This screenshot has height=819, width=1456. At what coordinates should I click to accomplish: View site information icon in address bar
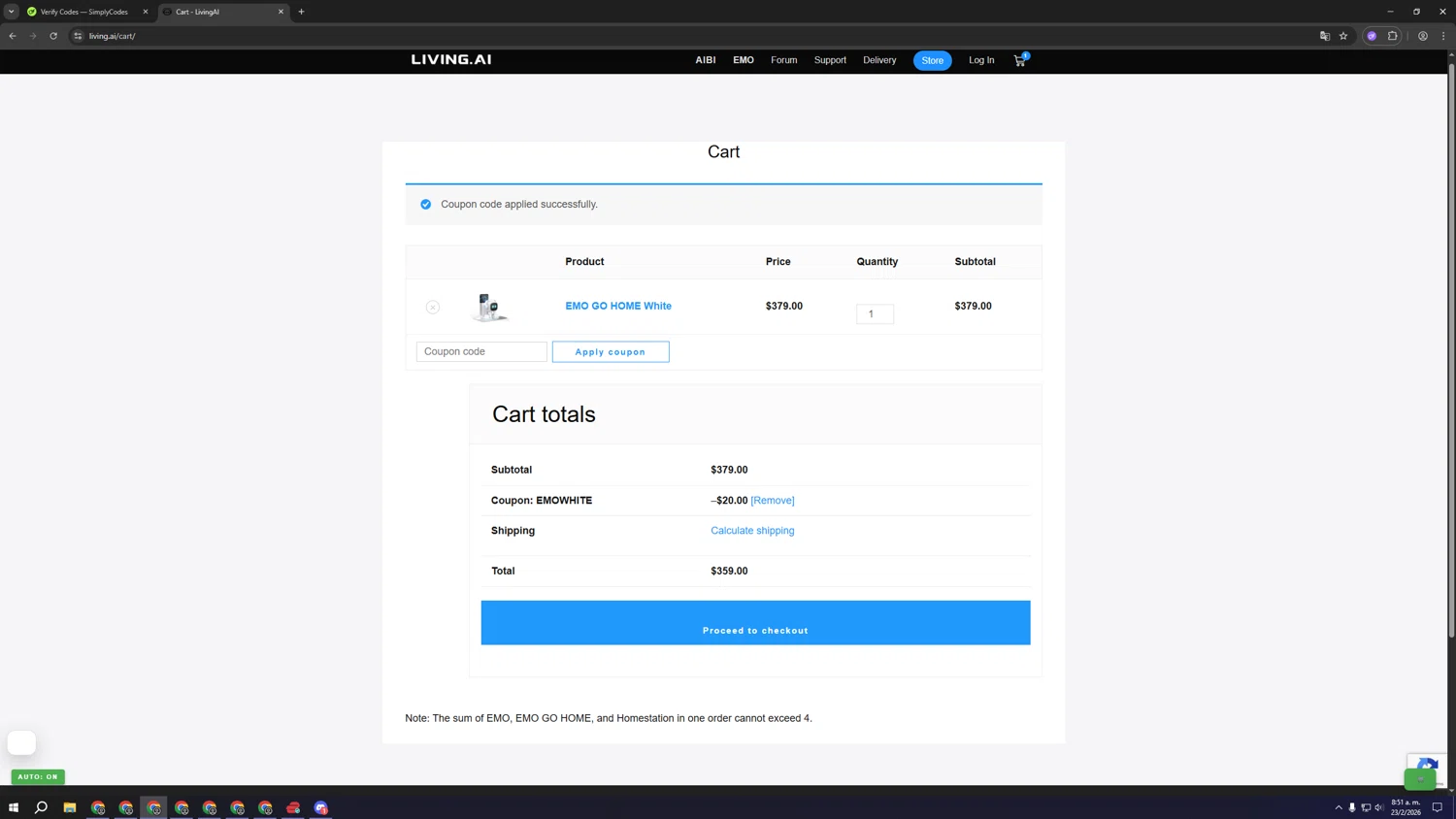pos(79,36)
